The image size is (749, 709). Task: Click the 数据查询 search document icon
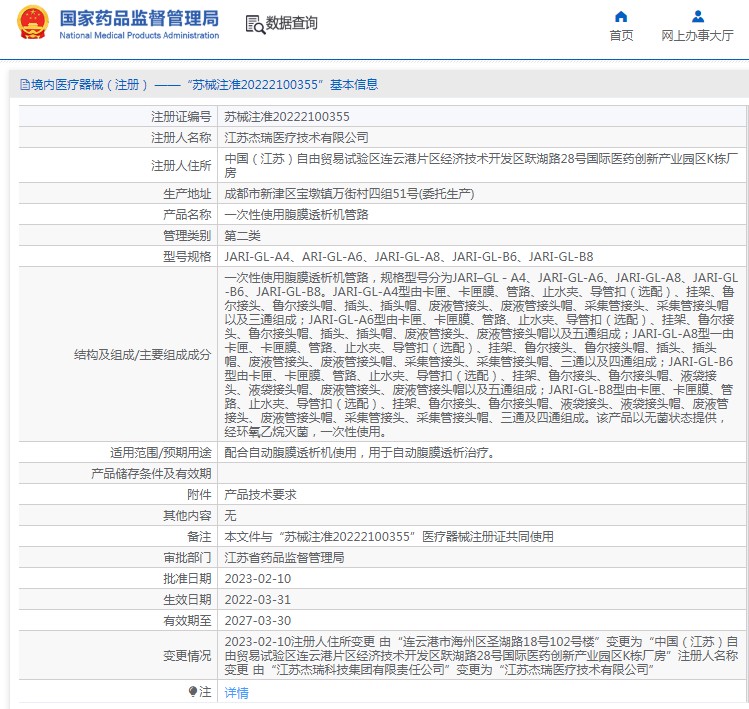click(x=255, y=24)
